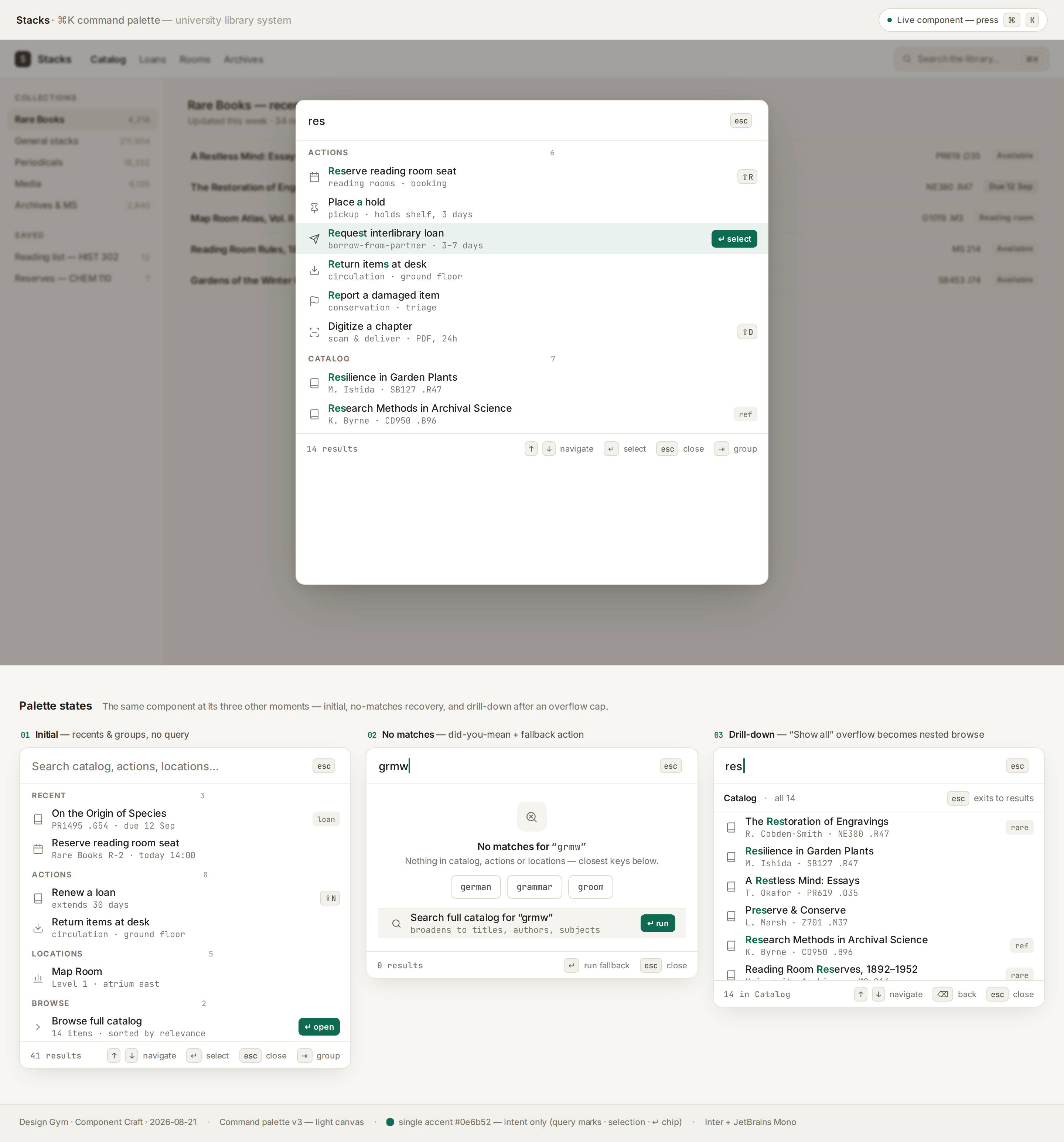The height and width of the screenshot is (1142, 1064).
Task: Click the tab-key icon next to group in main palette footer
Action: click(x=721, y=449)
